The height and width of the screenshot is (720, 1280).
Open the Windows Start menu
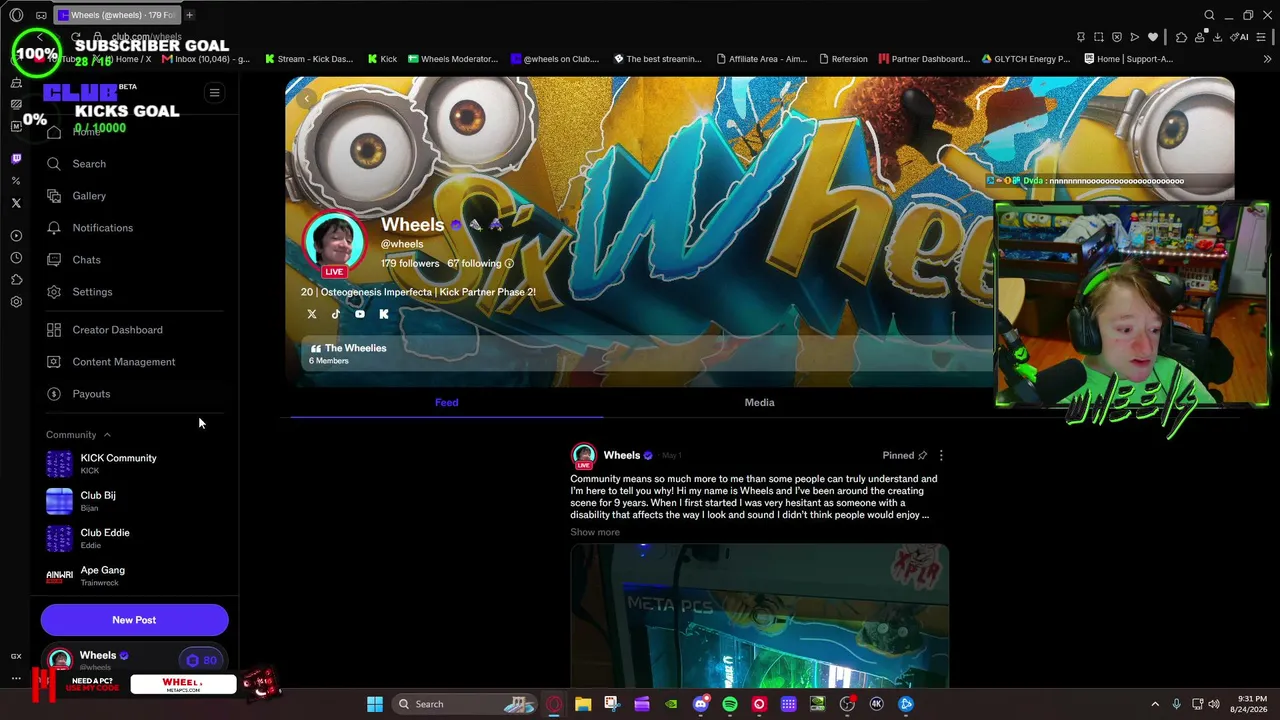[375, 704]
